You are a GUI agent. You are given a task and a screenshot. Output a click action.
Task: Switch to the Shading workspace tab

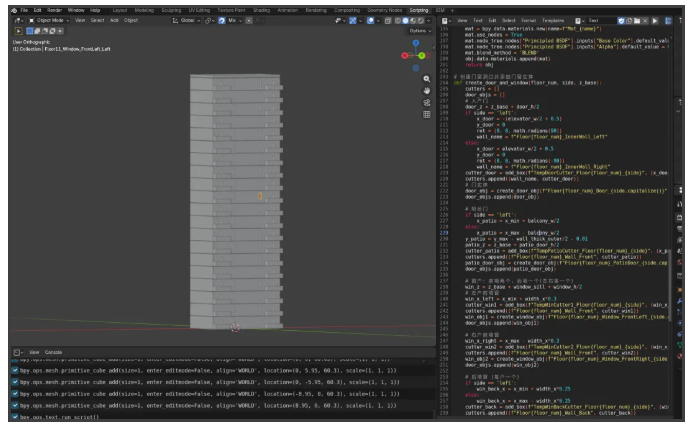(261, 10)
